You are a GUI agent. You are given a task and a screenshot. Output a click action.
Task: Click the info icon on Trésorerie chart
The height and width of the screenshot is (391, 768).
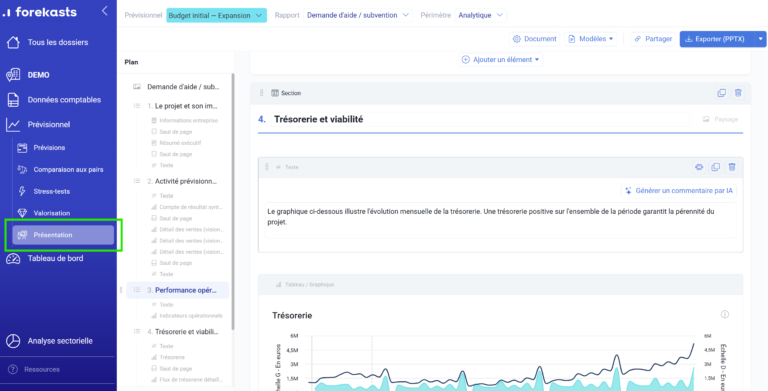point(725,314)
